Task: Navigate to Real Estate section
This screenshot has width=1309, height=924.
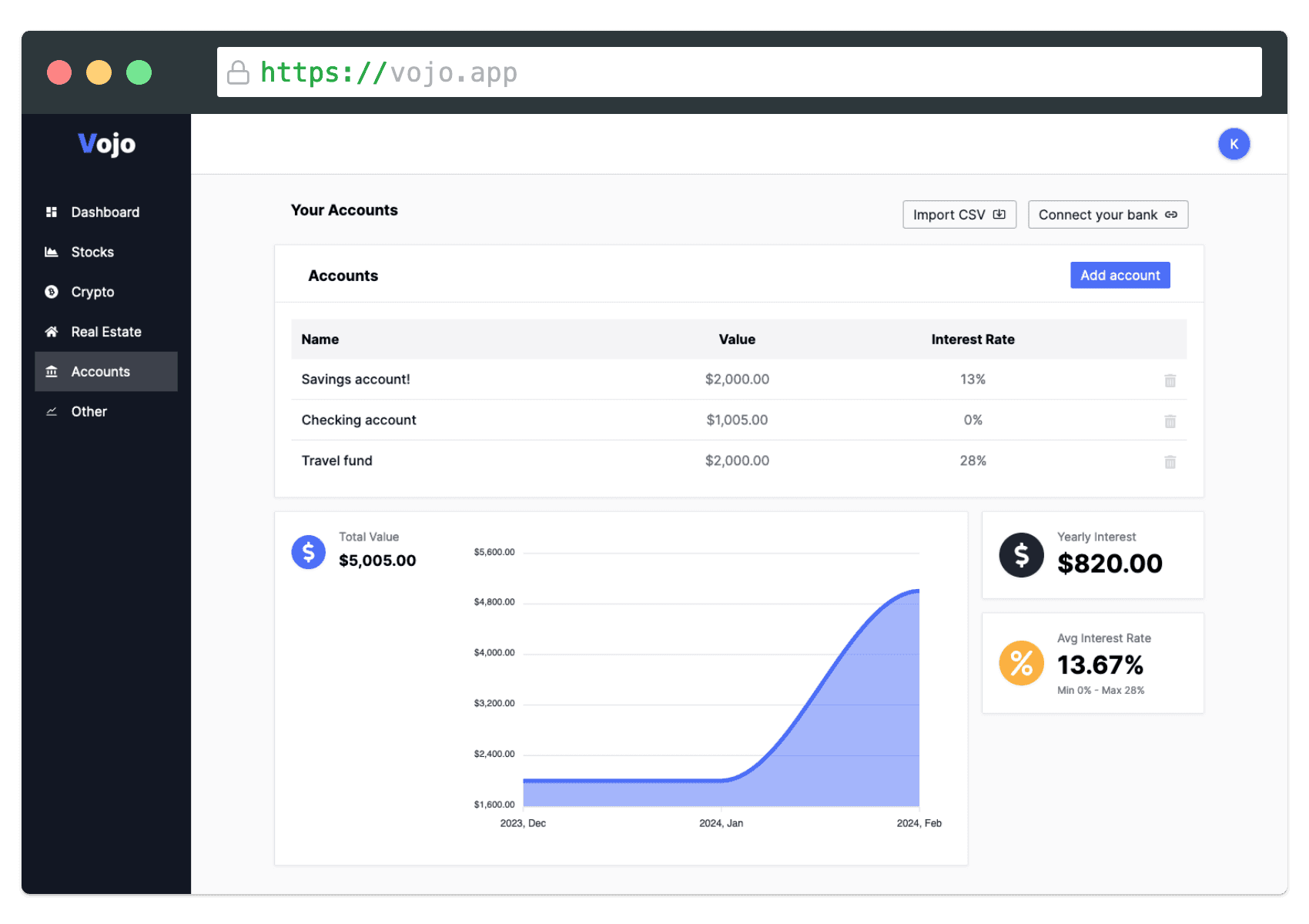Action: coord(106,332)
